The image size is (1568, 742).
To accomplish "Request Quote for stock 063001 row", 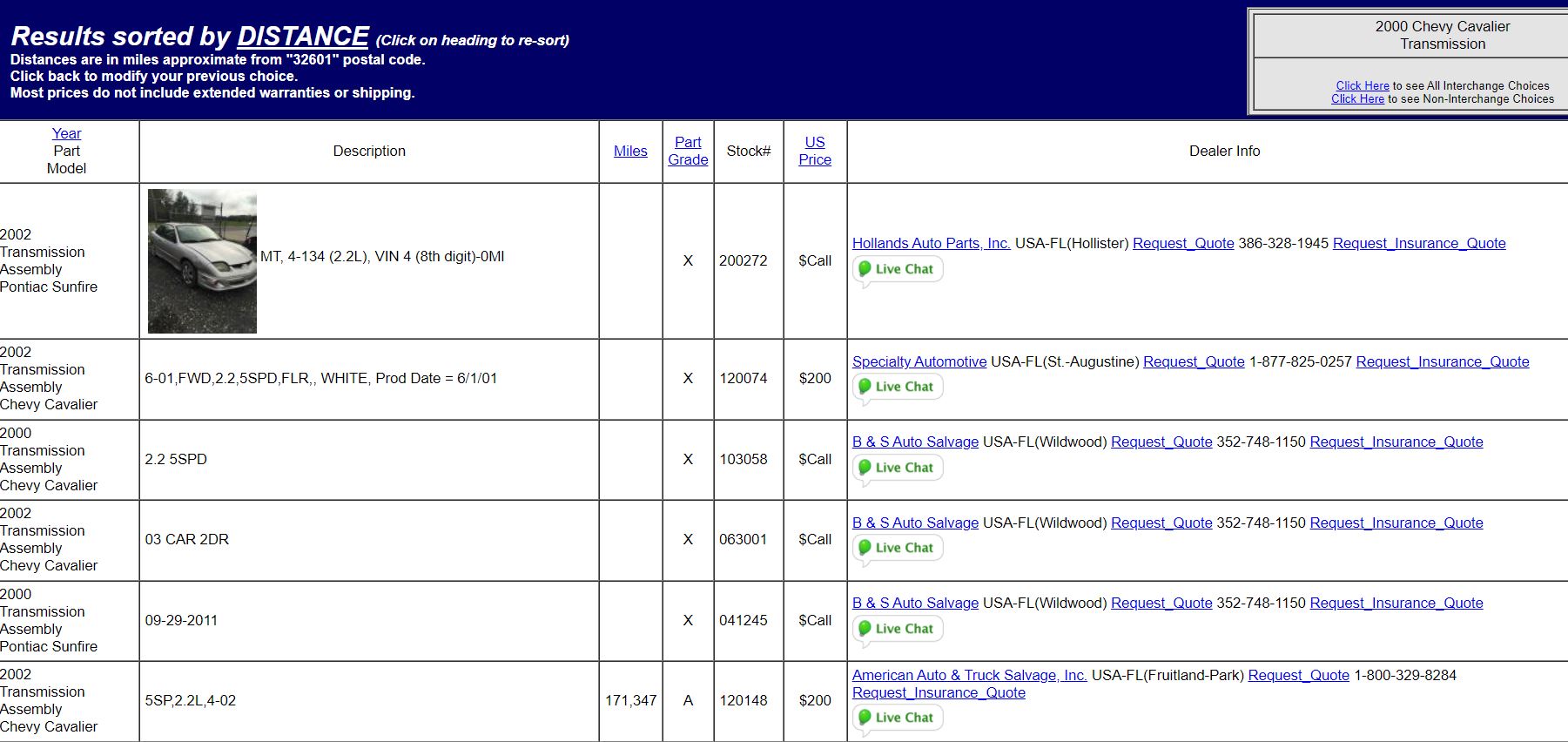I will 1161,523.
